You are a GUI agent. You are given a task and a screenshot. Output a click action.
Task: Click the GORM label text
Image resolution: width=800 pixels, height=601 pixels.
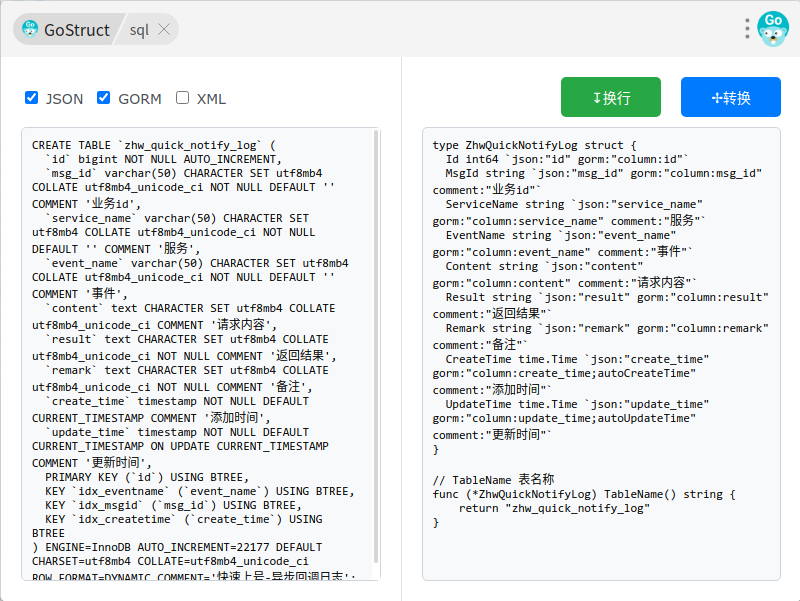[140, 99]
